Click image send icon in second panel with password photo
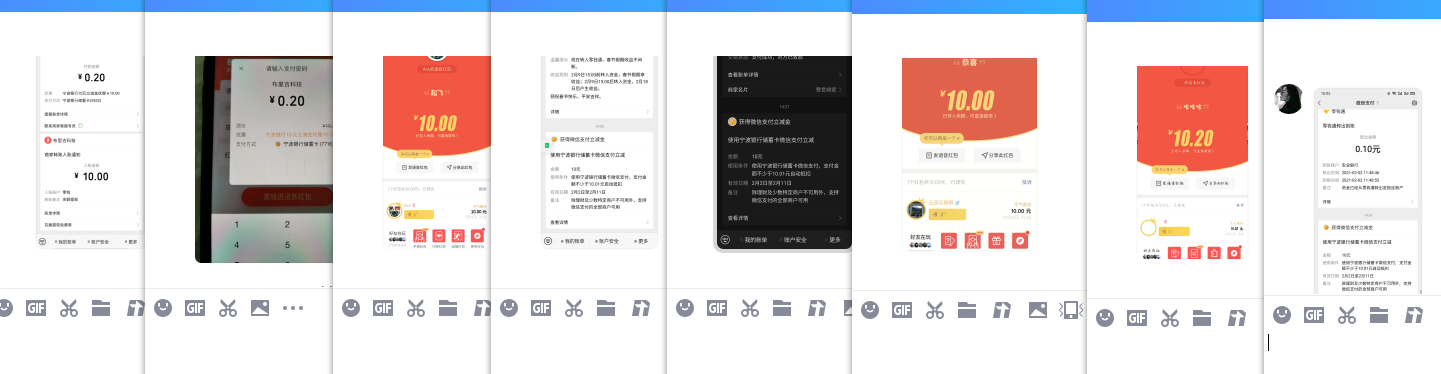1441x374 pixels. tap(260, 308)
